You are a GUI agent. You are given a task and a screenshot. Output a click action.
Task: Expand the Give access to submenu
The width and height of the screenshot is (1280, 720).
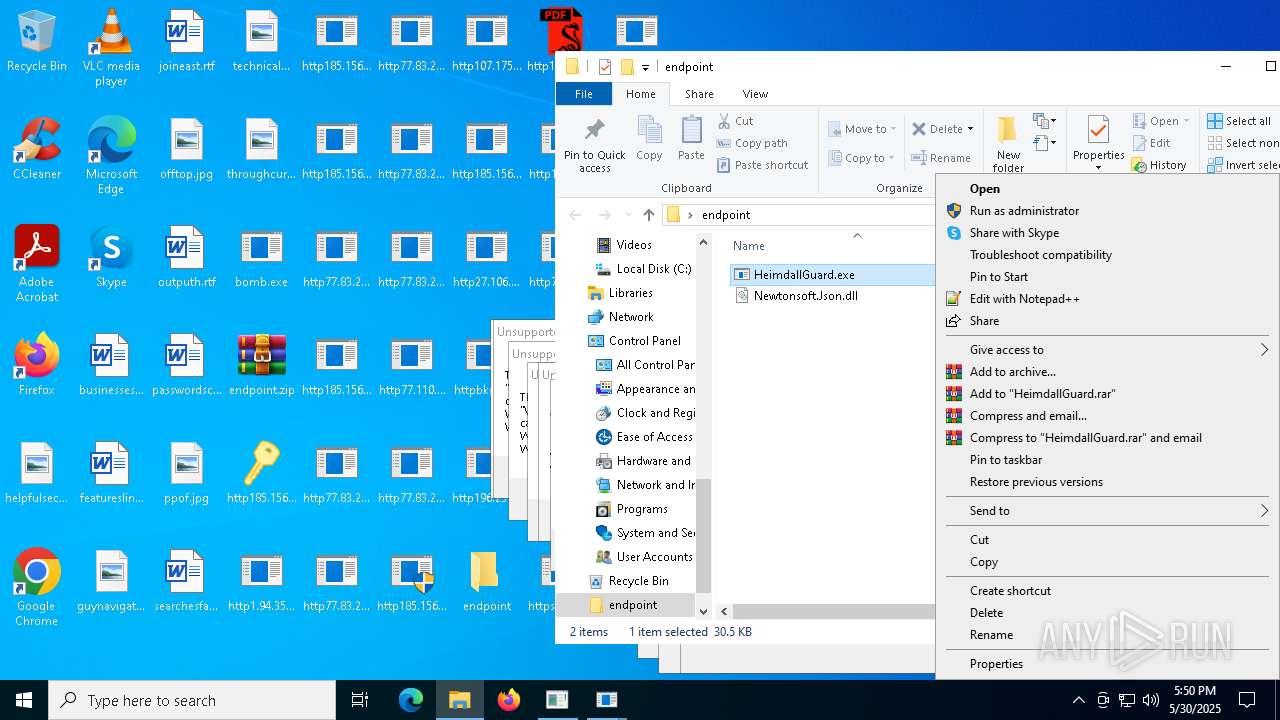pos(1108,350)
